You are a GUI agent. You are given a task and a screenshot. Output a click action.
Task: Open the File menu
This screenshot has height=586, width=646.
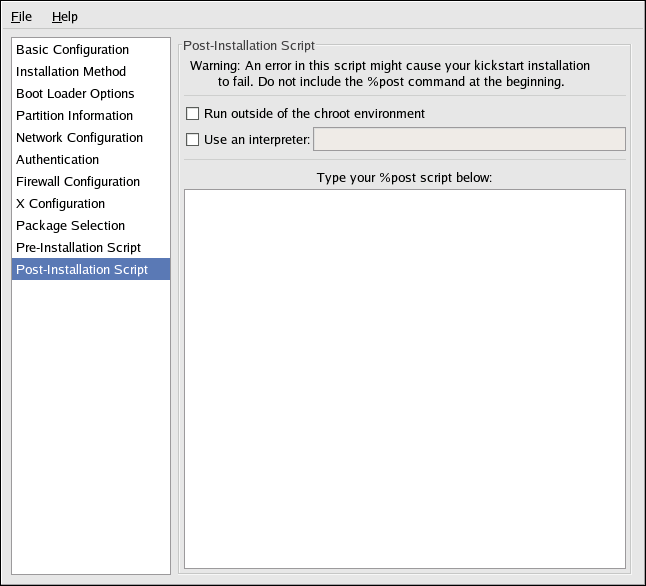pos(21,16)
